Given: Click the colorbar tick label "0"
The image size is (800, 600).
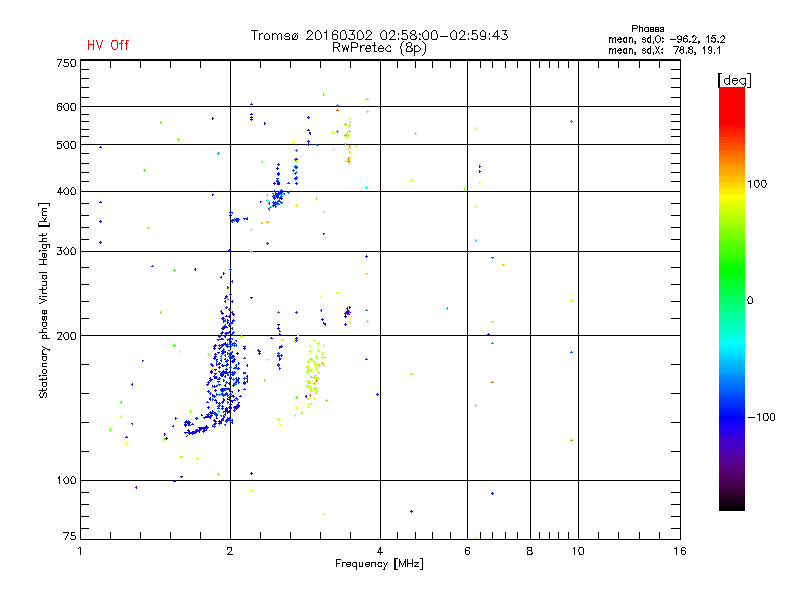Looking at the screenshot, I should [x=749, y=301].
